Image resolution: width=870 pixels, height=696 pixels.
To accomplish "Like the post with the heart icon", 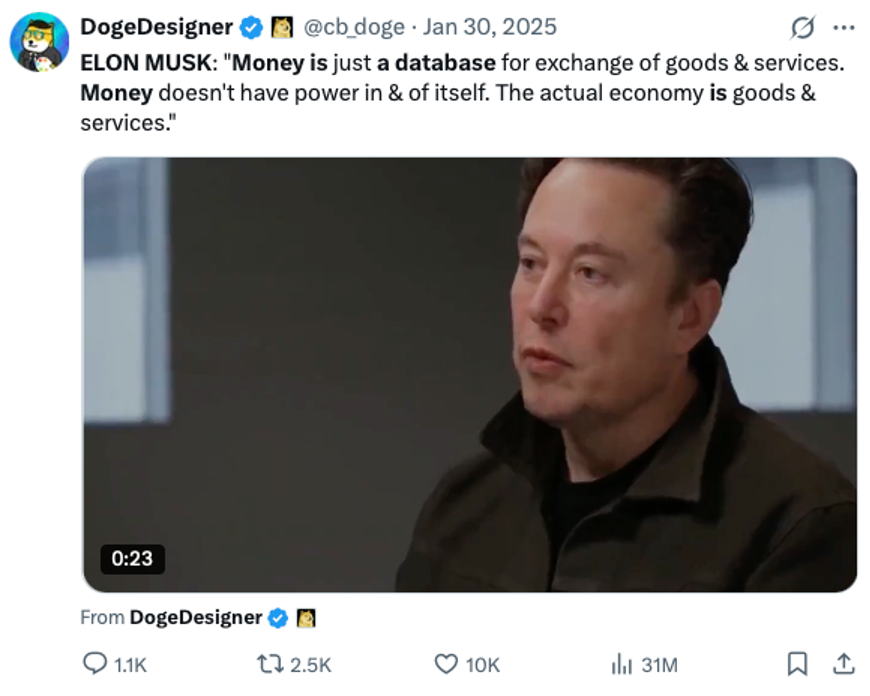I will tap(446, 664).
